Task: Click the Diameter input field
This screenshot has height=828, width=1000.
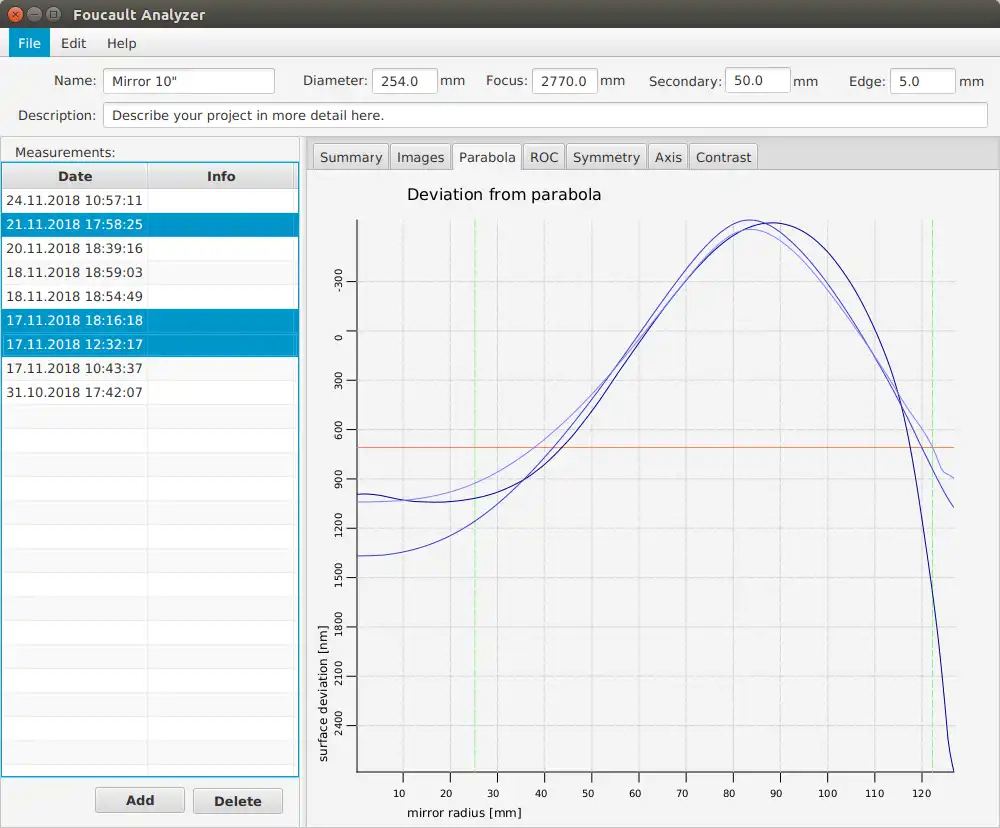Action: (x=404, y=81)
